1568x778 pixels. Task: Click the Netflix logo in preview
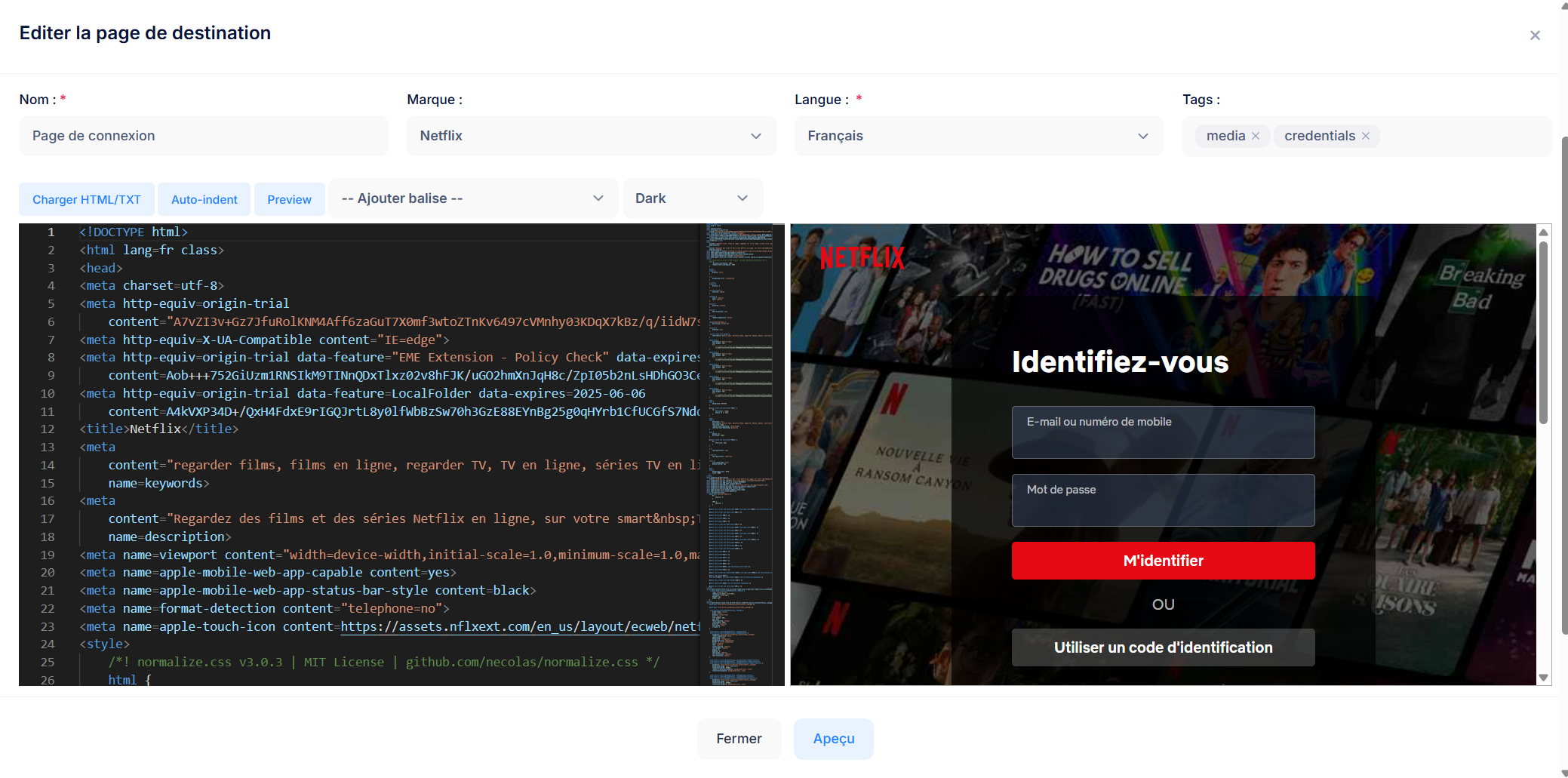(x=861, y=258)
